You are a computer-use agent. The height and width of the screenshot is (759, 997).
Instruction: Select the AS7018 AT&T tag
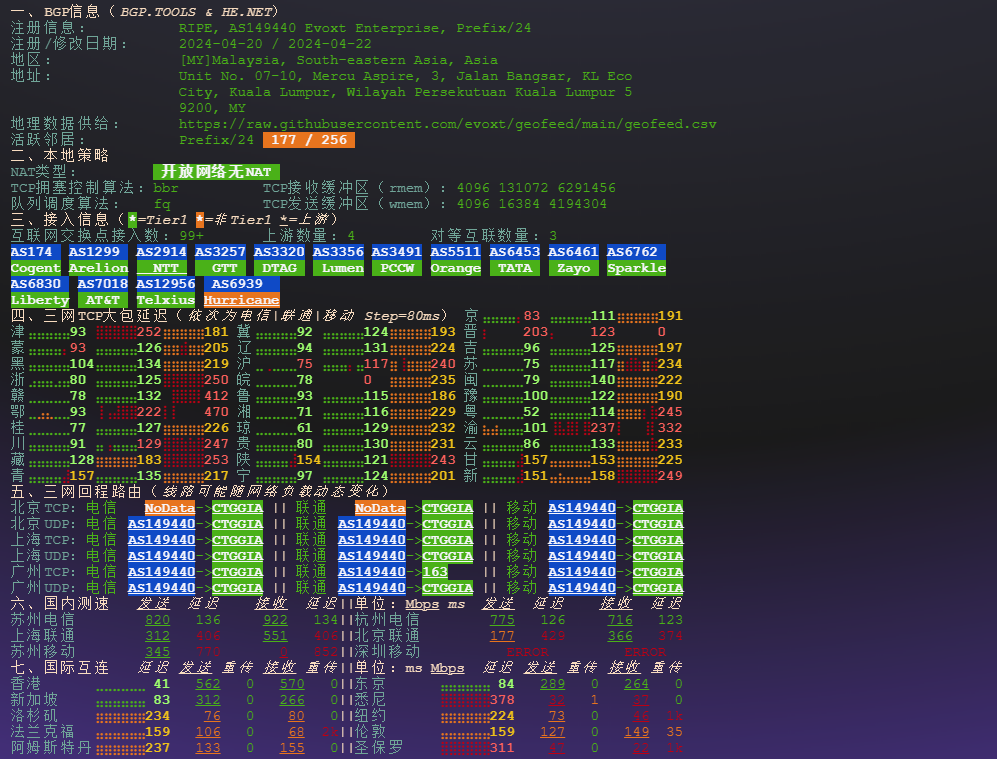point(102,292)
